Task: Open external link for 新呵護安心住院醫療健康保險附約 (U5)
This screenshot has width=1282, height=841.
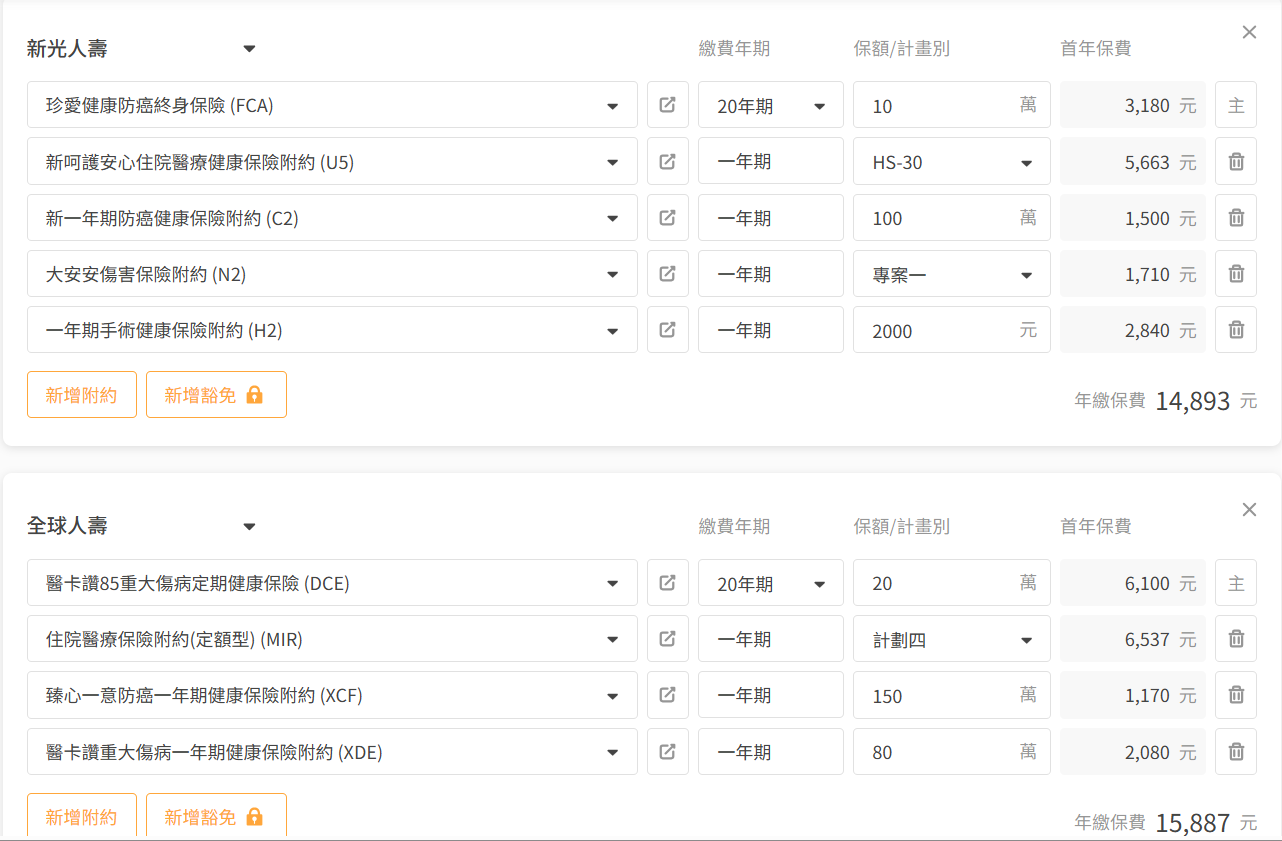Action: (668, 161)
